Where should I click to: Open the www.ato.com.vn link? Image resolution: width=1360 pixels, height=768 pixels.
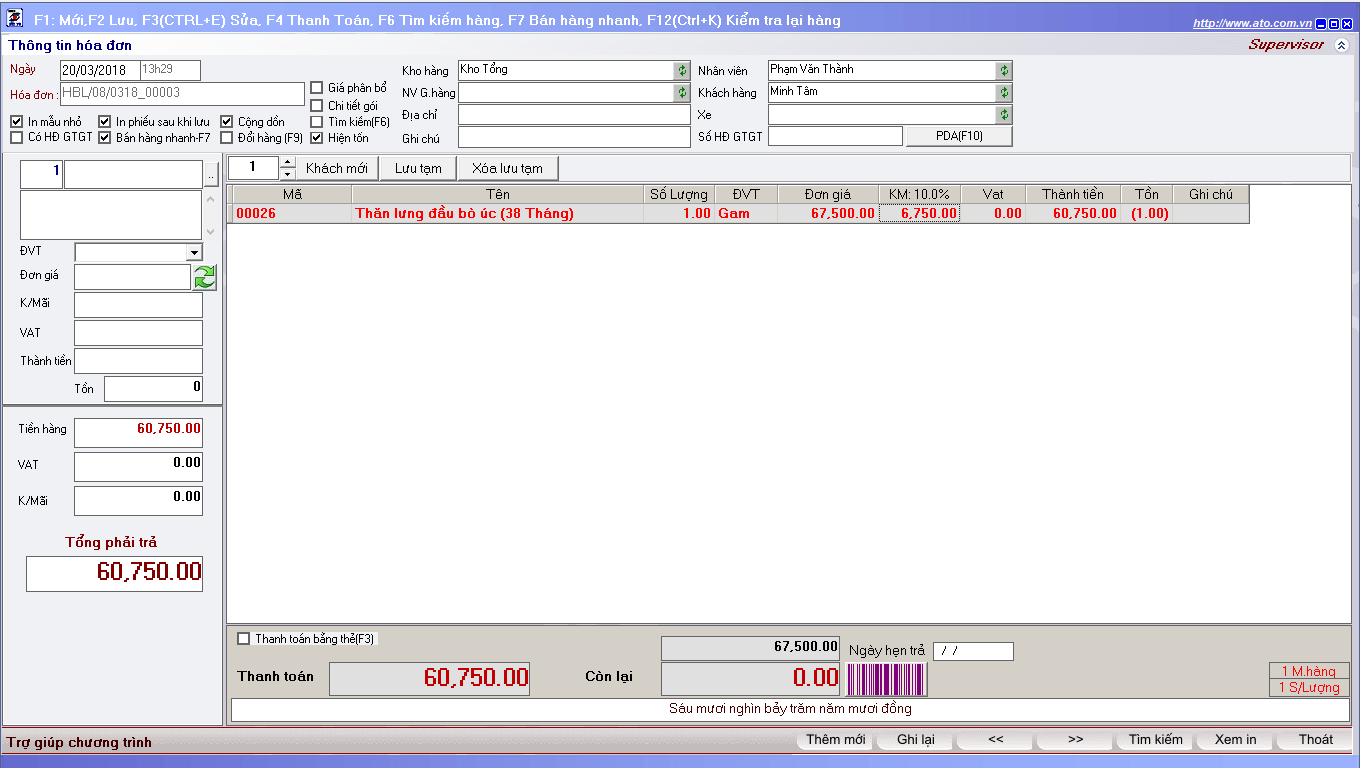tap(1252, 23)
